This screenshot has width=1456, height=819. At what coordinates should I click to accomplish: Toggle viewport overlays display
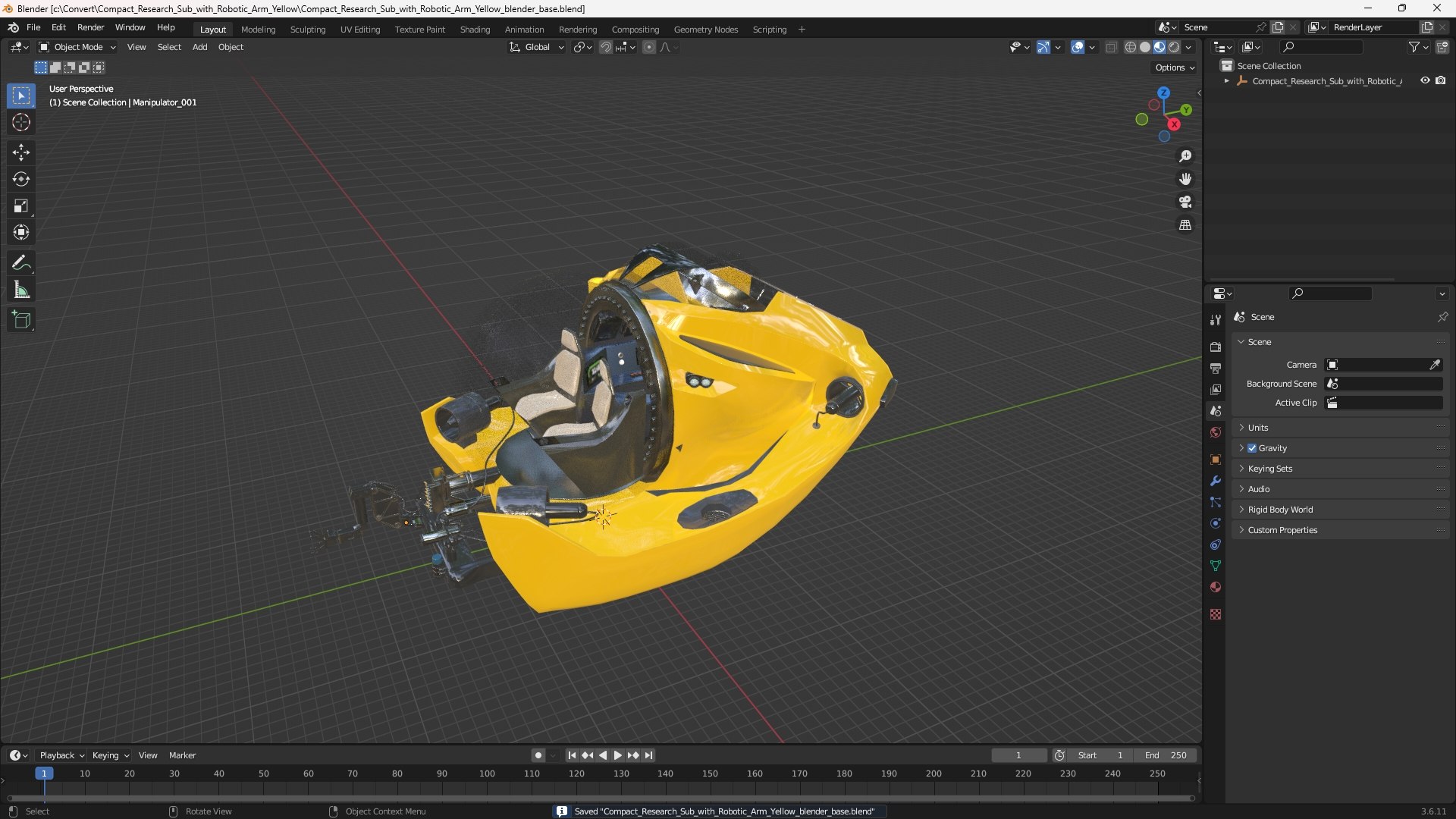(x=1078, y=47)
